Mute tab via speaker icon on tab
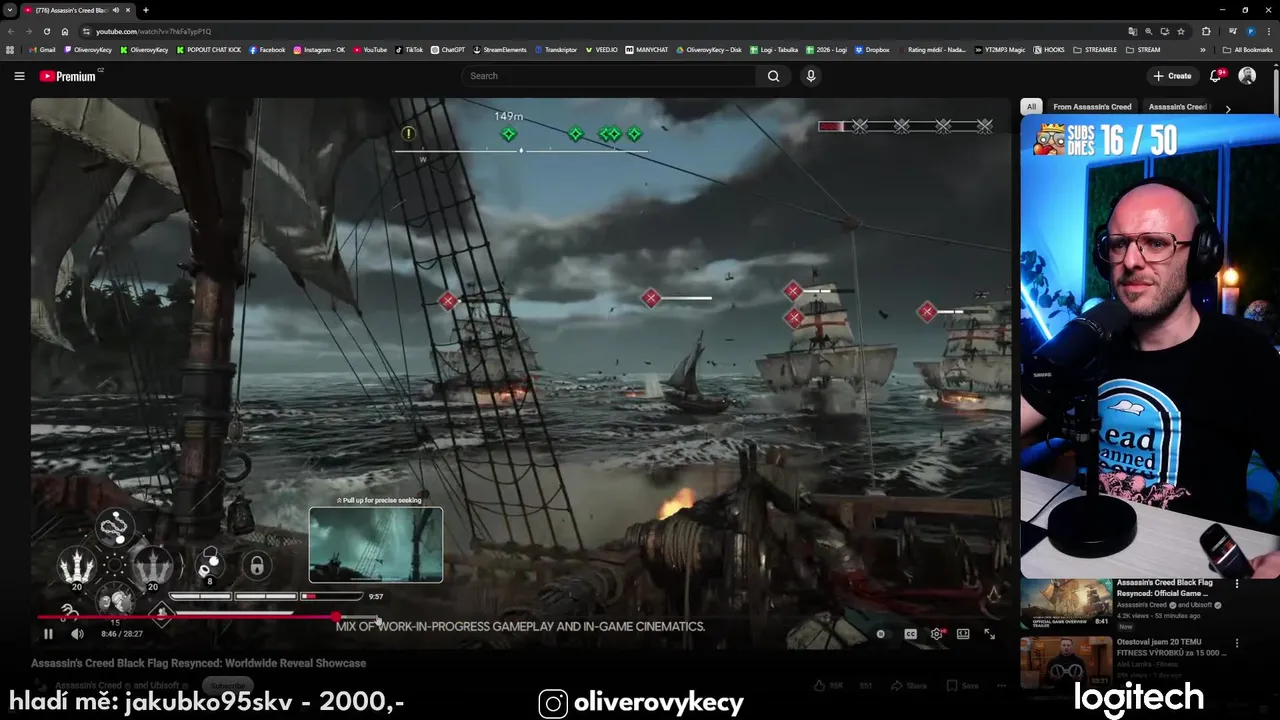 [116, 10]
